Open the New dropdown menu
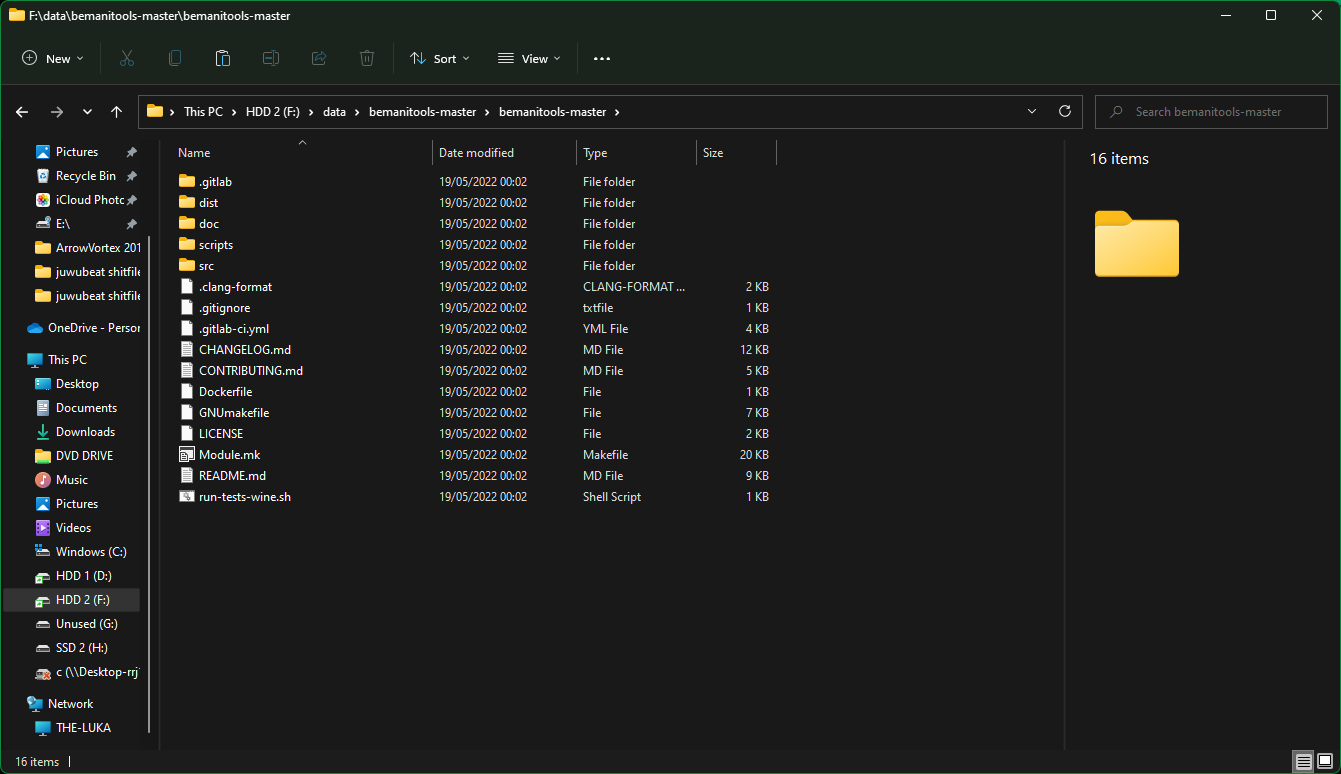Image resolution: width=1341 pixels, height=774 pixels. 53,59
